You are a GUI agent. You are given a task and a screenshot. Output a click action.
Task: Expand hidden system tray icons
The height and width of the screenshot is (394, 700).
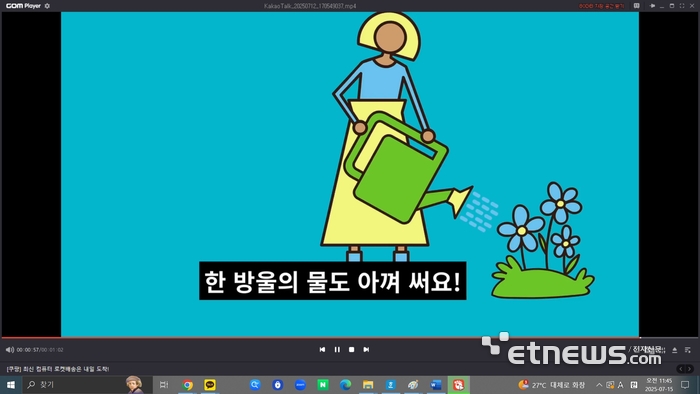[599, 385]
